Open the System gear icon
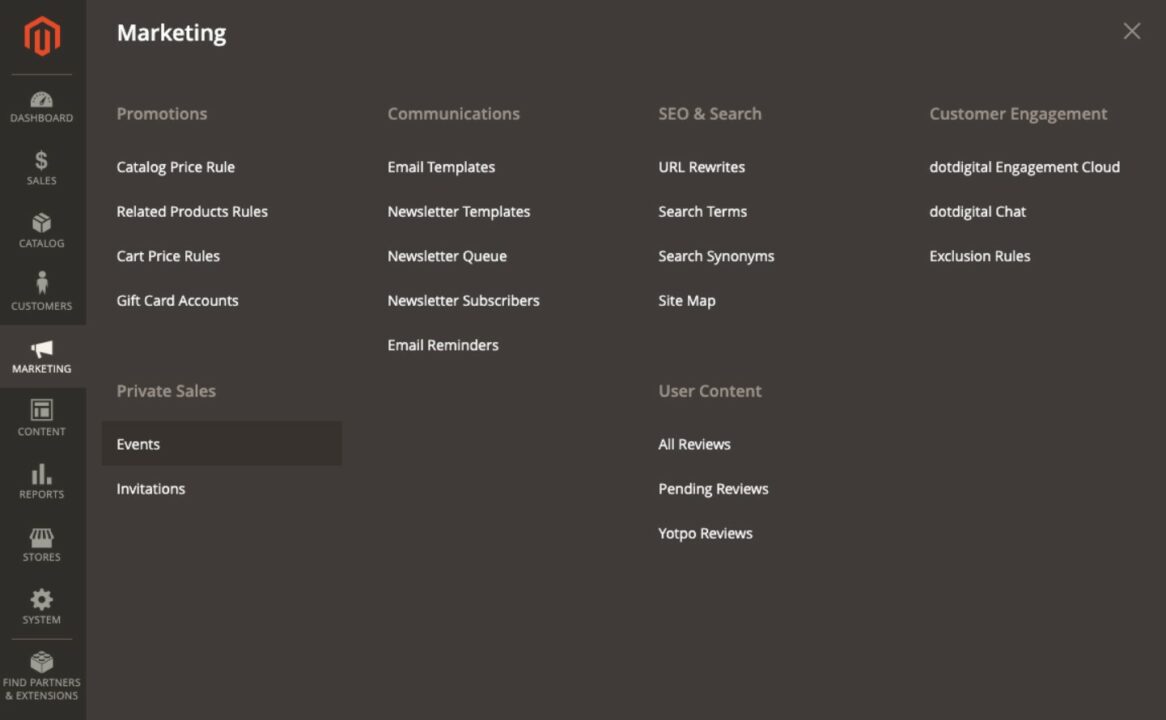 pos(42,600)
